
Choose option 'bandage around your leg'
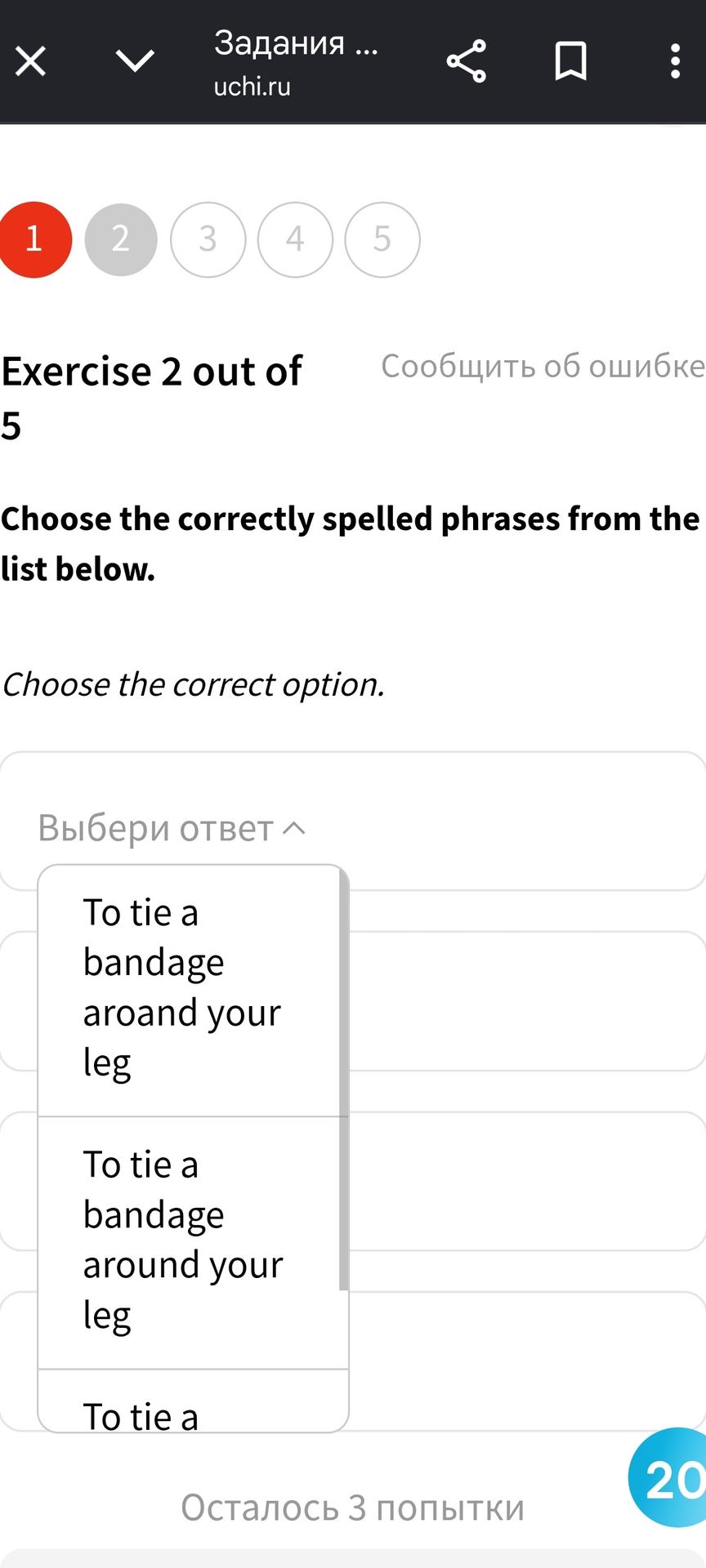click(x=189, y=1243)
